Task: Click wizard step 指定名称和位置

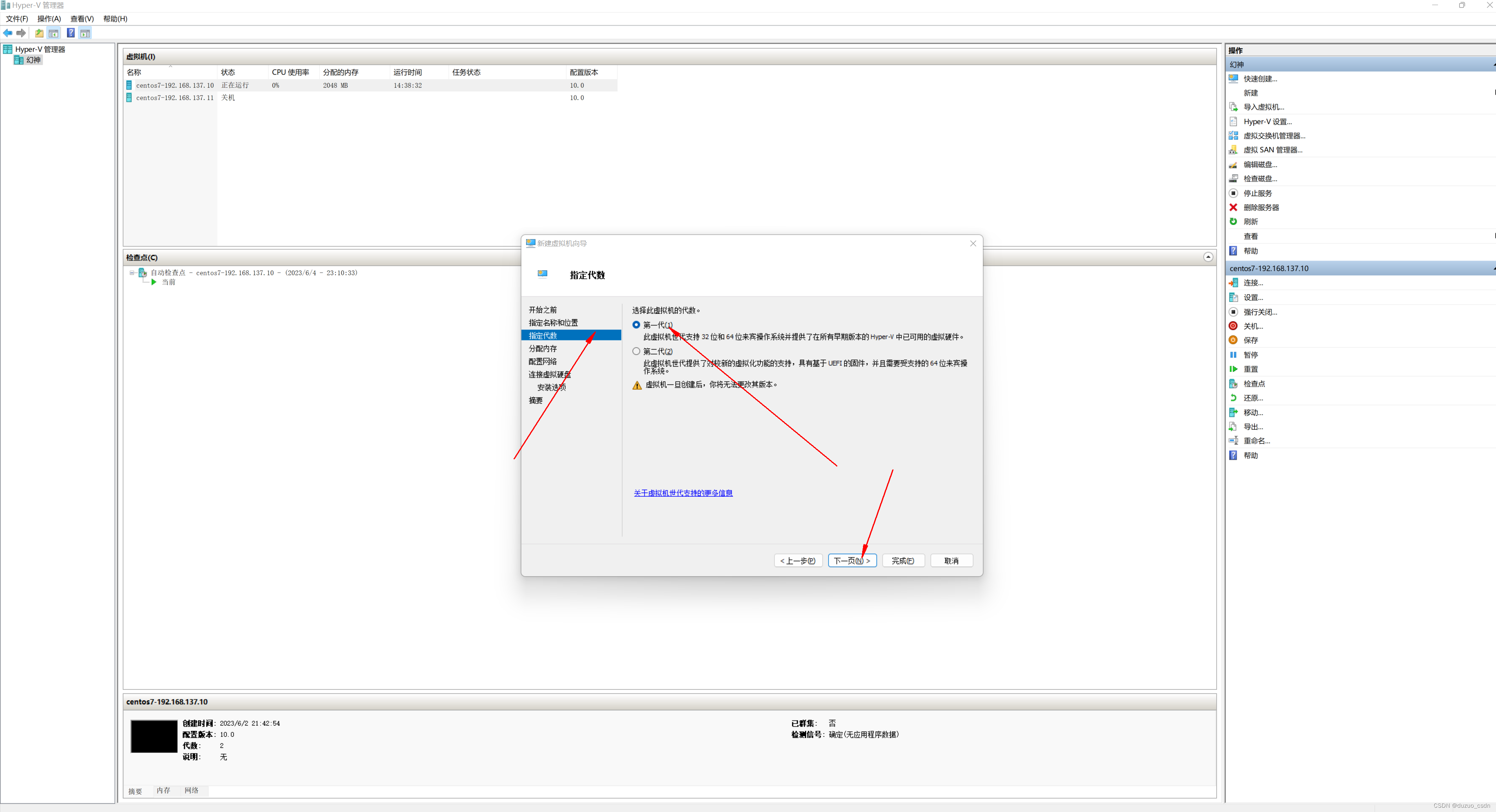Action: pyautogui.click(x=553, y=322)
